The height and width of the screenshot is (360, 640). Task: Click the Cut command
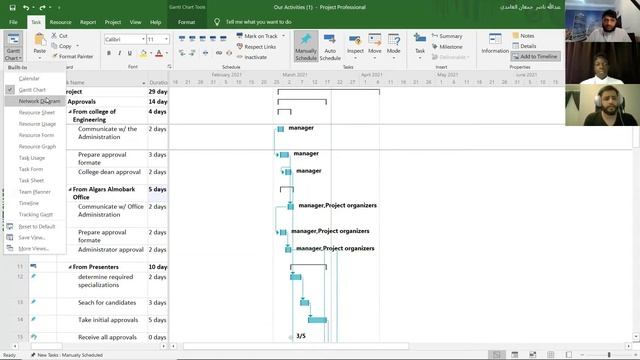pos(60,36)
